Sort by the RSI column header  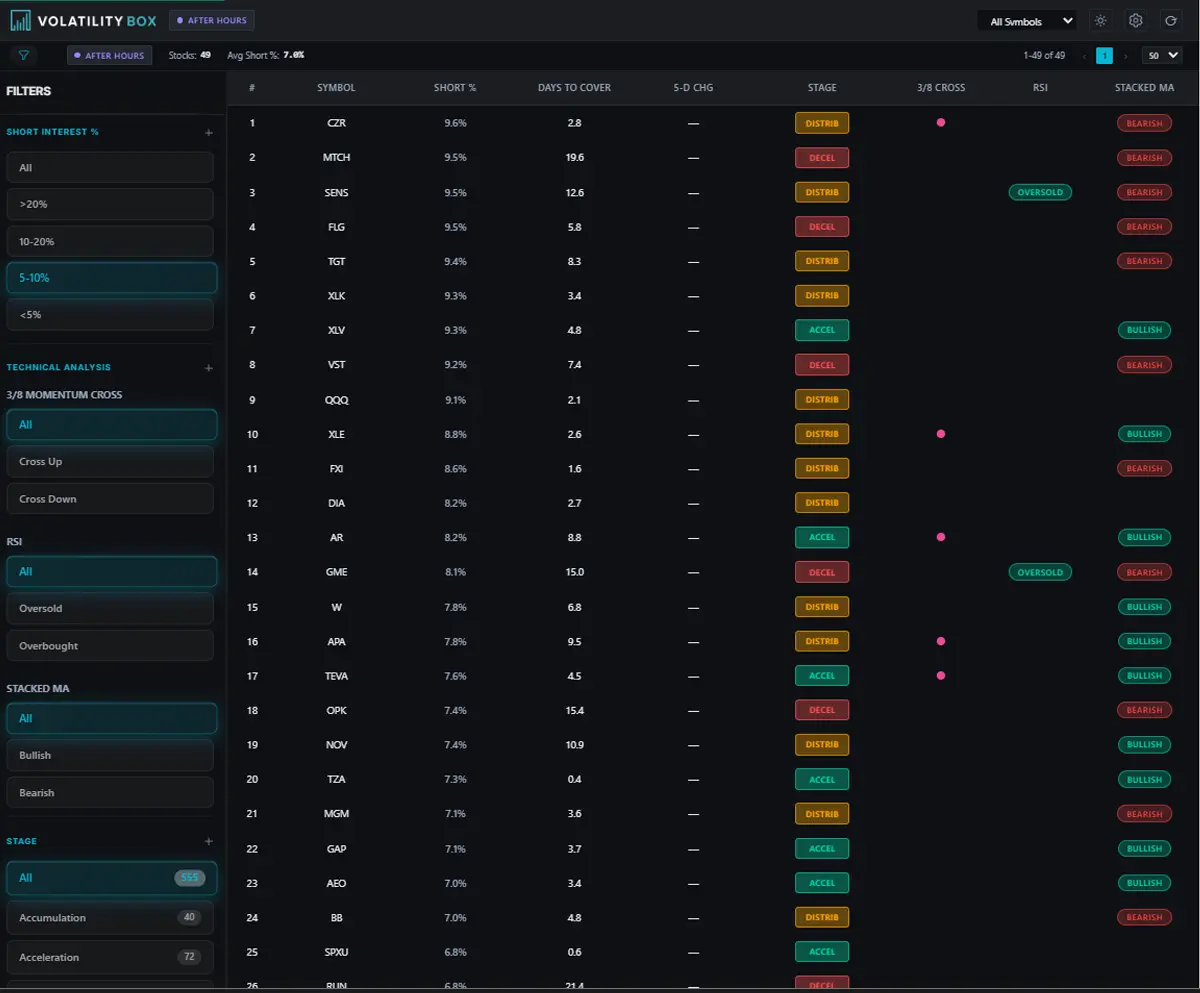[1040, 88]
